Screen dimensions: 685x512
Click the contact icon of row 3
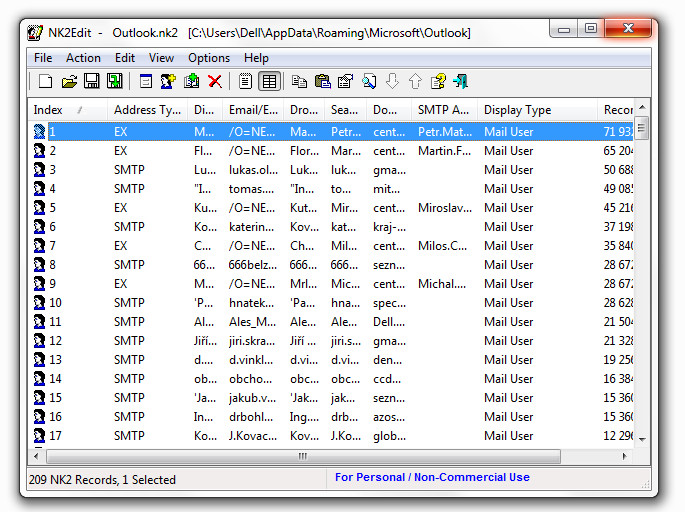point(39,170)
